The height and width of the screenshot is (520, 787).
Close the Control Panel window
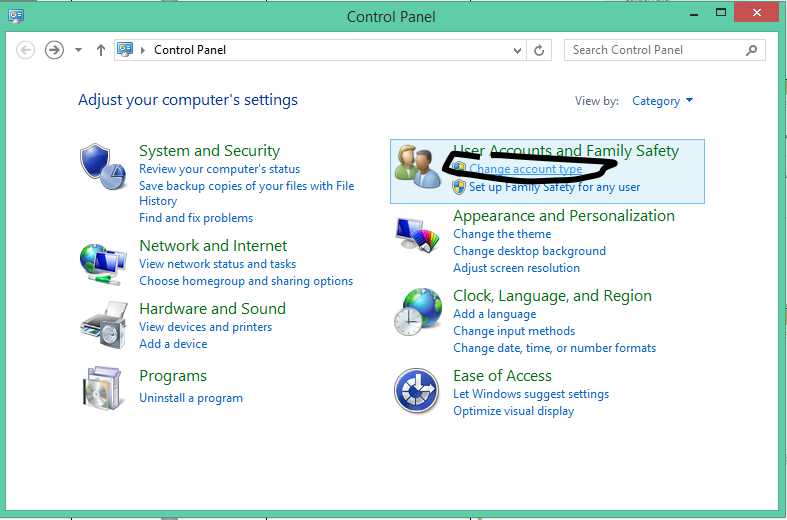(x=756, y=13)
